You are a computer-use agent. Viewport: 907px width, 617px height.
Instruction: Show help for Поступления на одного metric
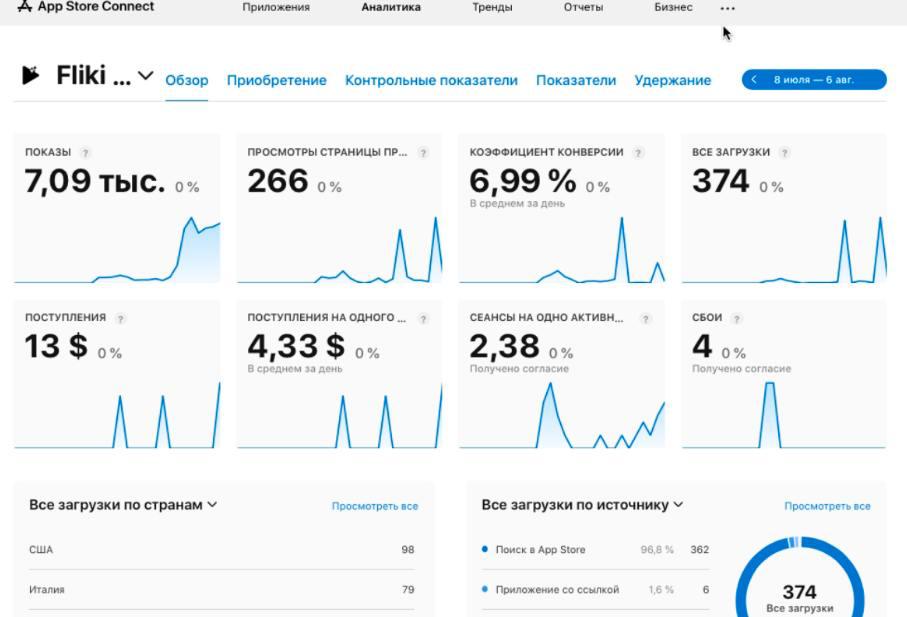point(423,319)
